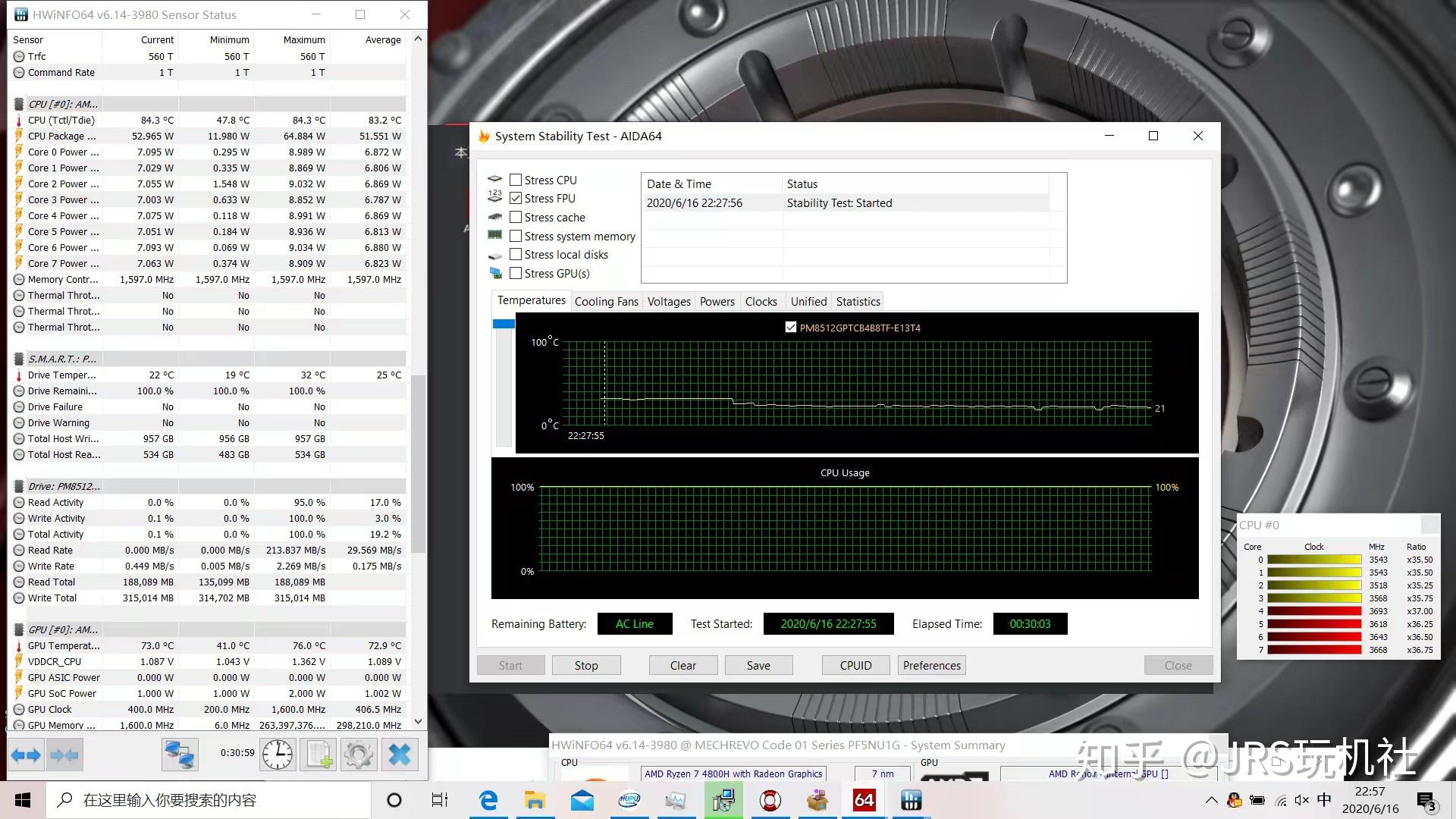The width and height of the screenshot is (1456, 819).
Task: Enable the Stress CPU checkbox
Action: click(x=516, y=180)
